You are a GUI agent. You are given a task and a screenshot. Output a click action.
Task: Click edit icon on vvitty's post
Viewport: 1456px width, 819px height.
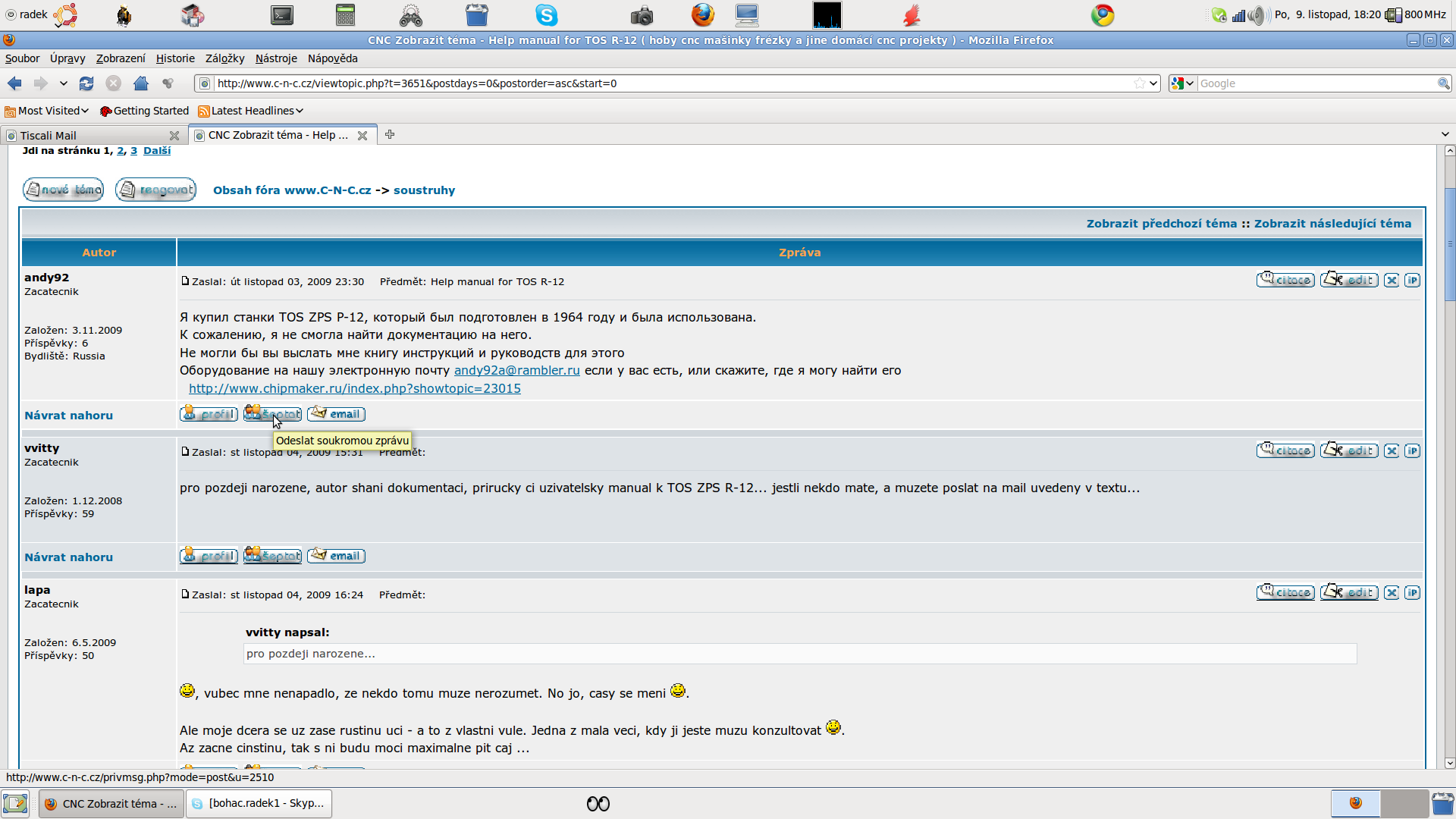coord(1349,451)
